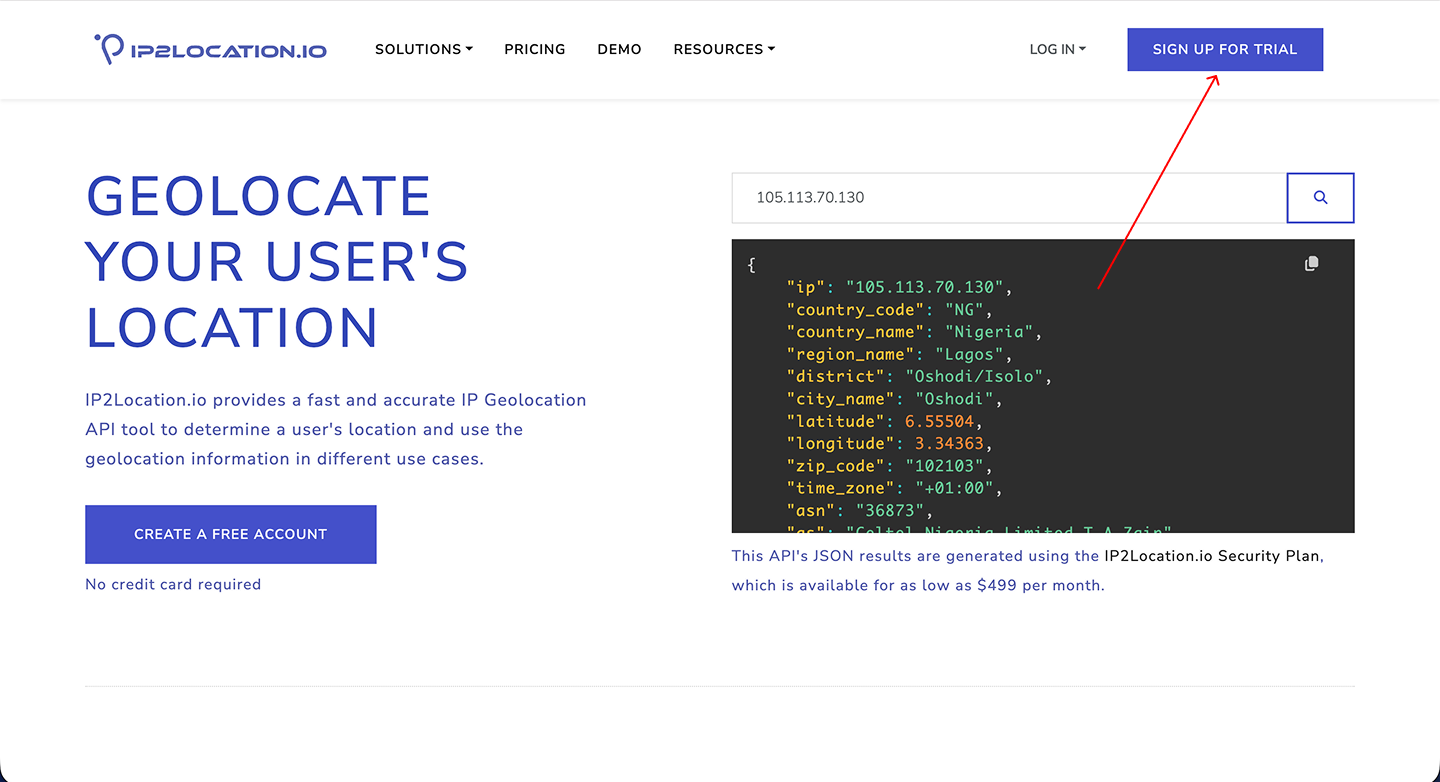Click the "zip_code": "102103" line
This screenshot has width=1440, height=782.
890,466
